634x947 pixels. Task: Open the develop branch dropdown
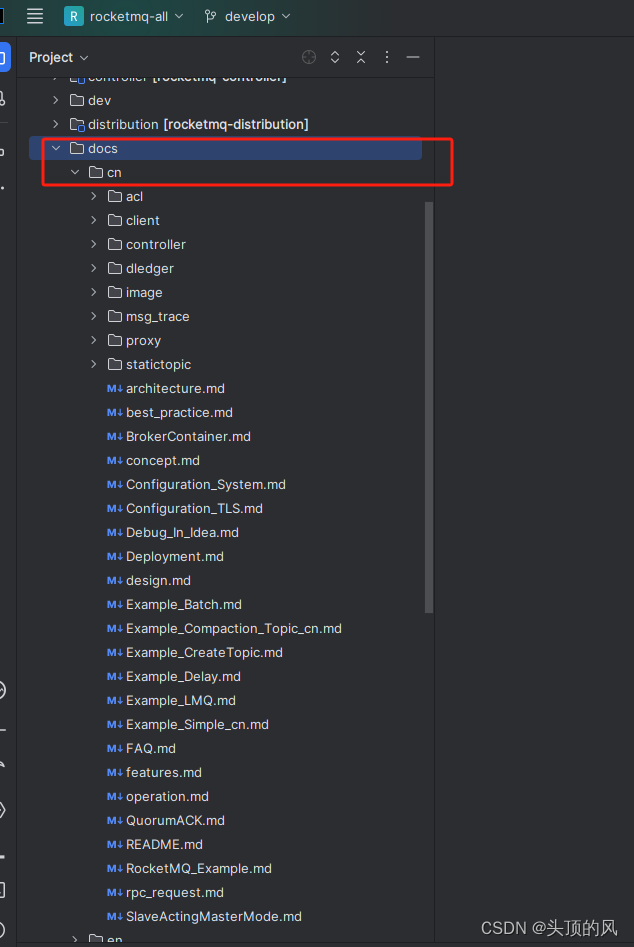(248, 16)
